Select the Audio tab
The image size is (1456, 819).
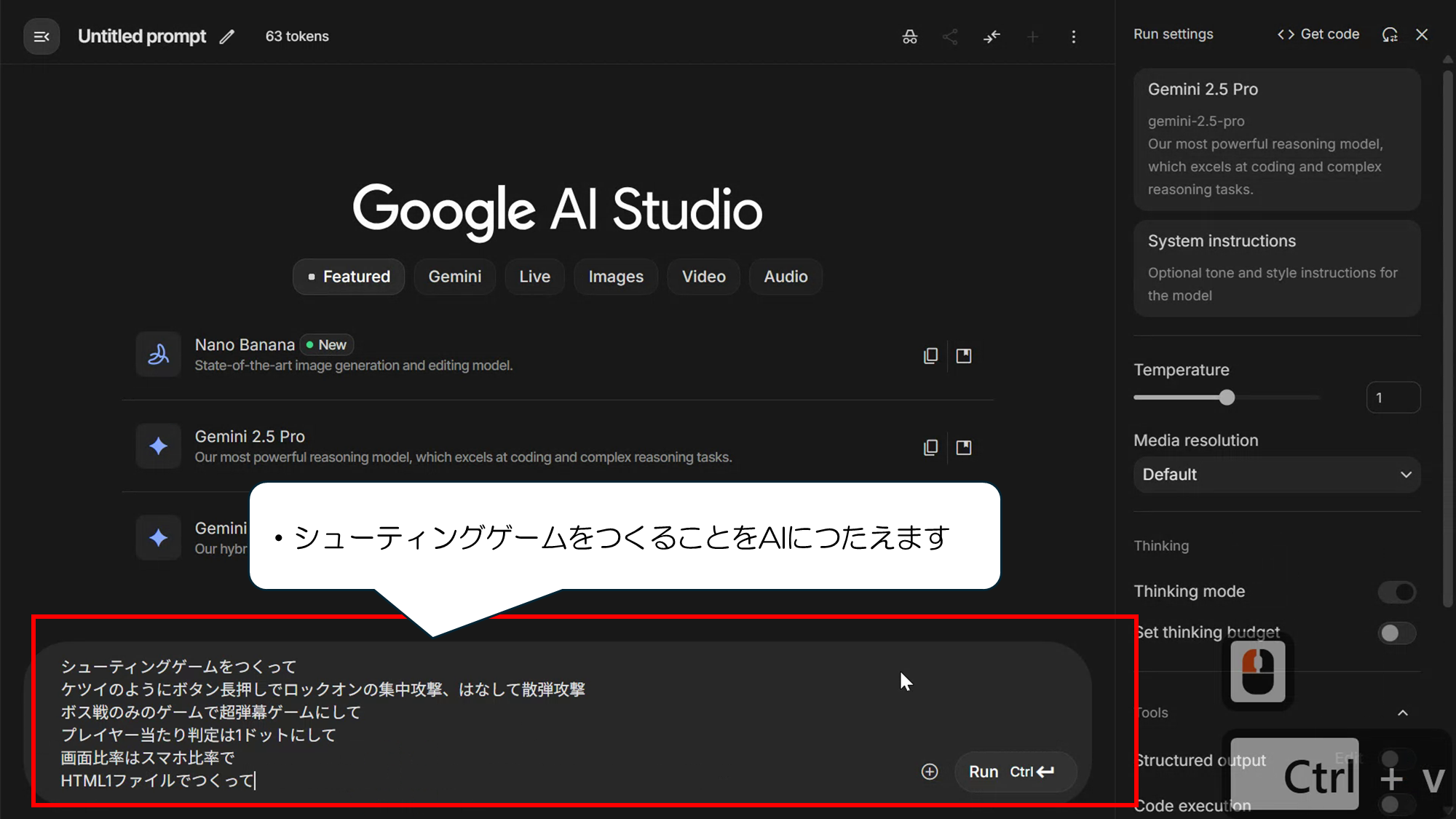[x=785, y=277]
